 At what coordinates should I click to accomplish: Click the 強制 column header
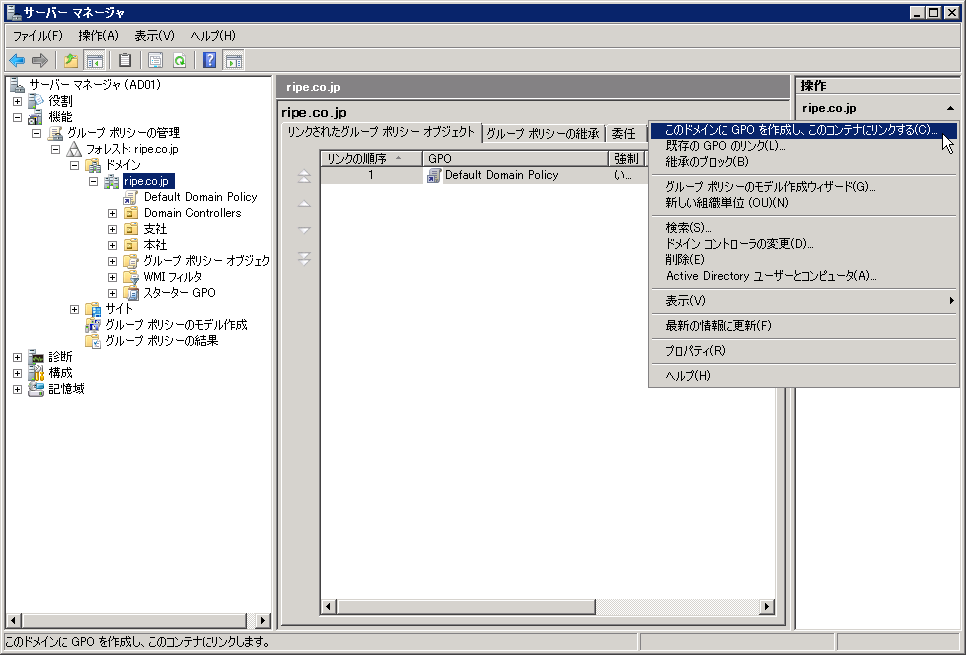[x=626, y=158]
